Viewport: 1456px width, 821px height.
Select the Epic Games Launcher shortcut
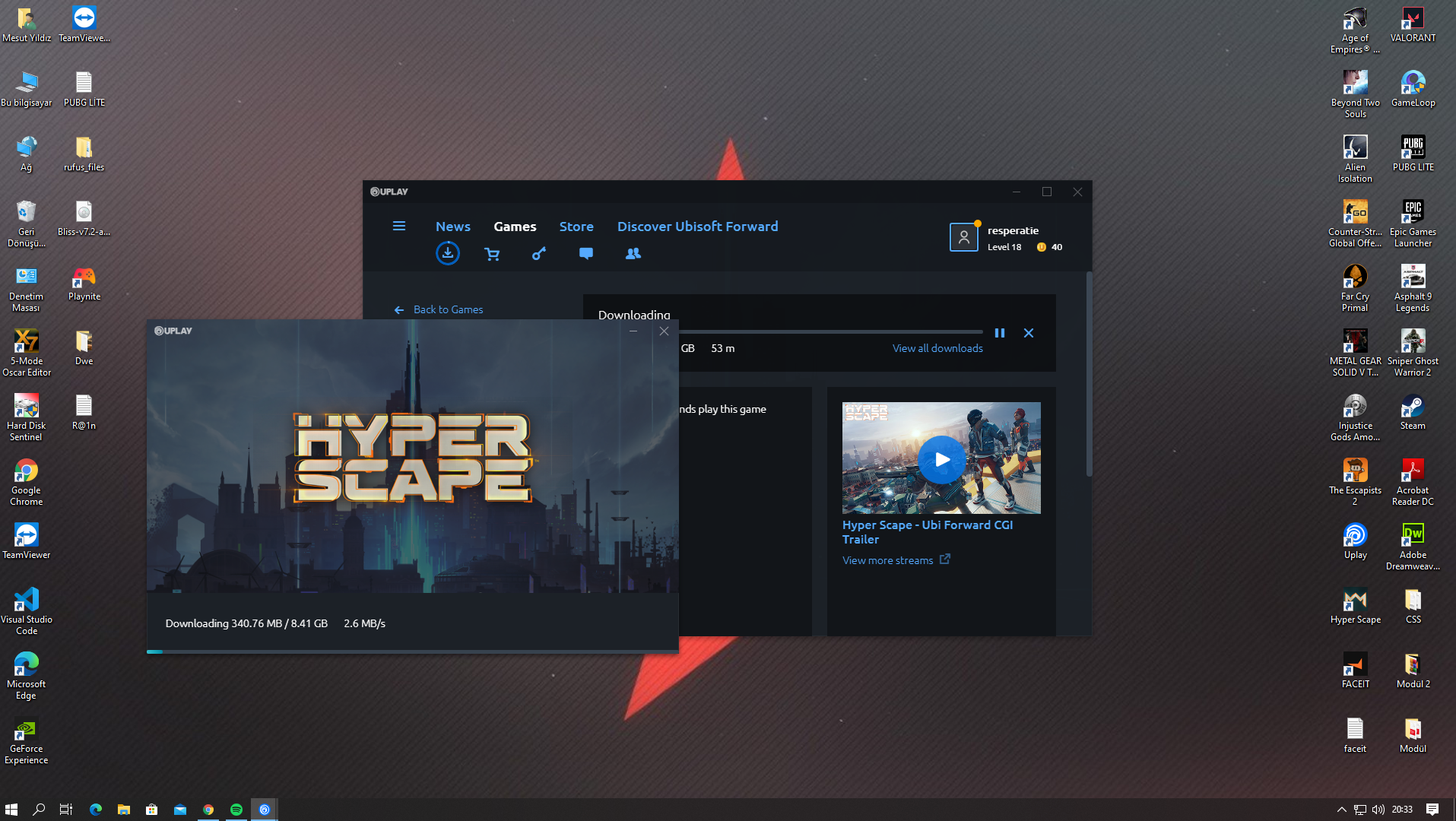[x=1413, y=223]
